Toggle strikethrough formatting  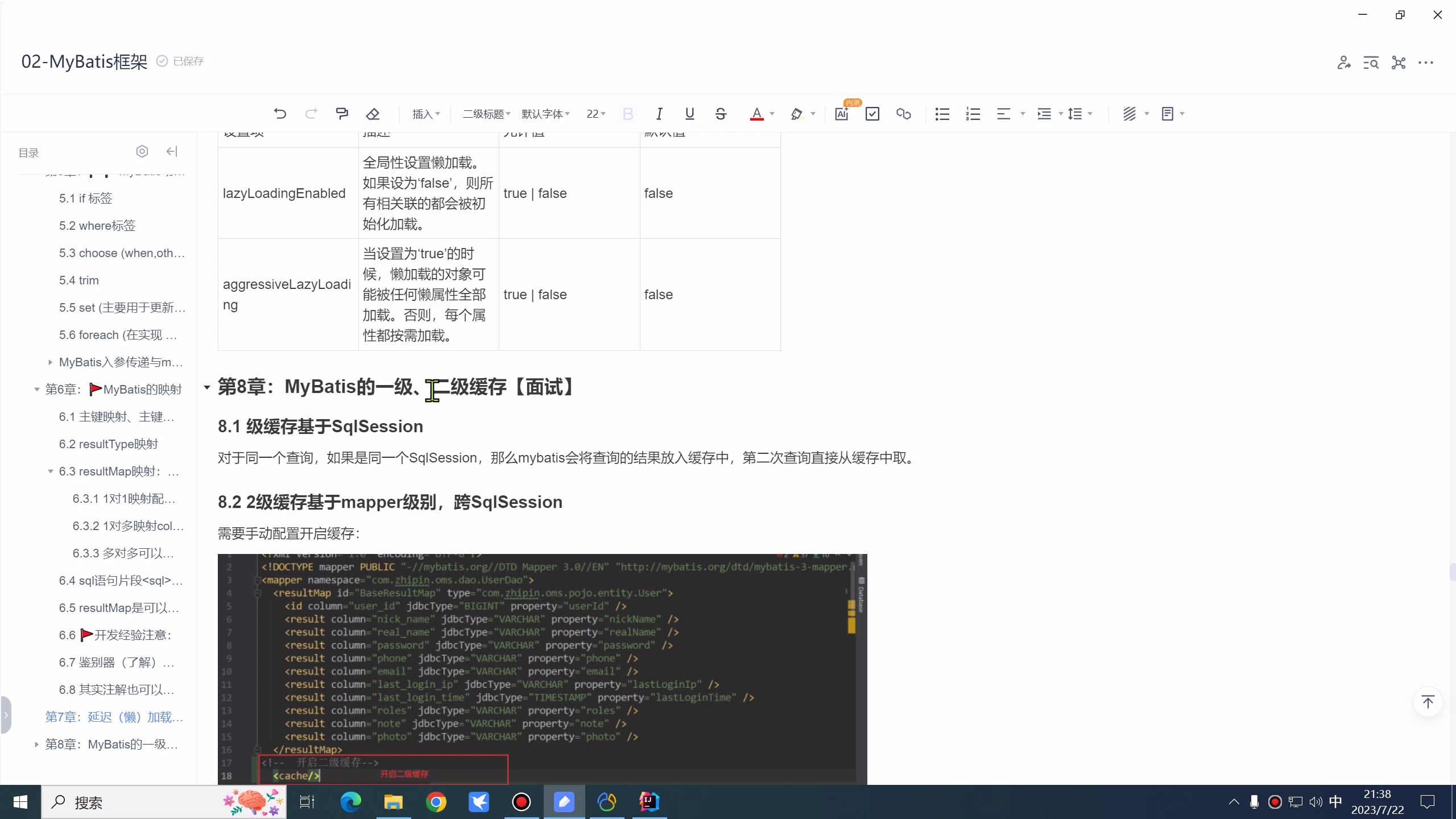tap(720, 114)
